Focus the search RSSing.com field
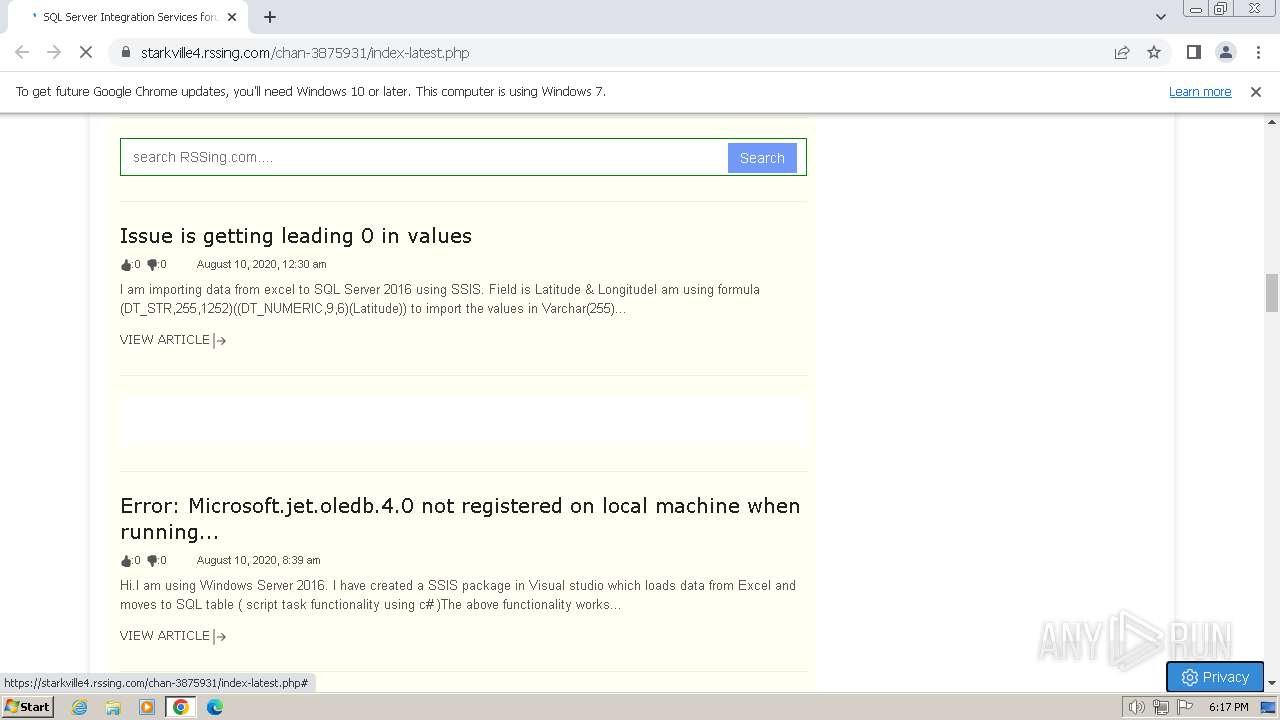The image size is (1280, 720). [424, 157]
